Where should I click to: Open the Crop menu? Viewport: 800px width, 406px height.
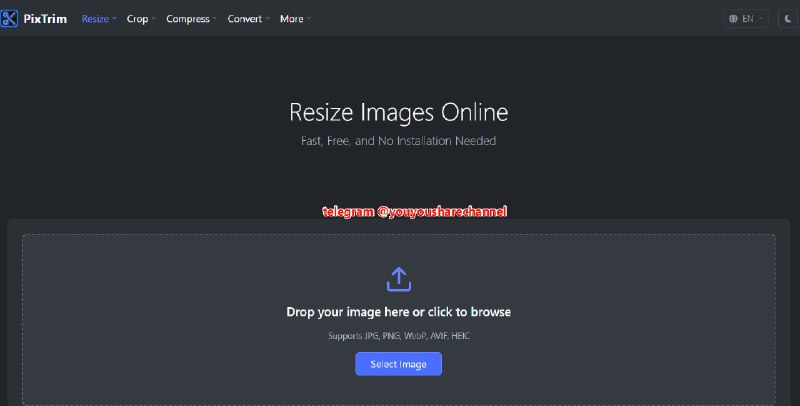click(x=137, y=19)
